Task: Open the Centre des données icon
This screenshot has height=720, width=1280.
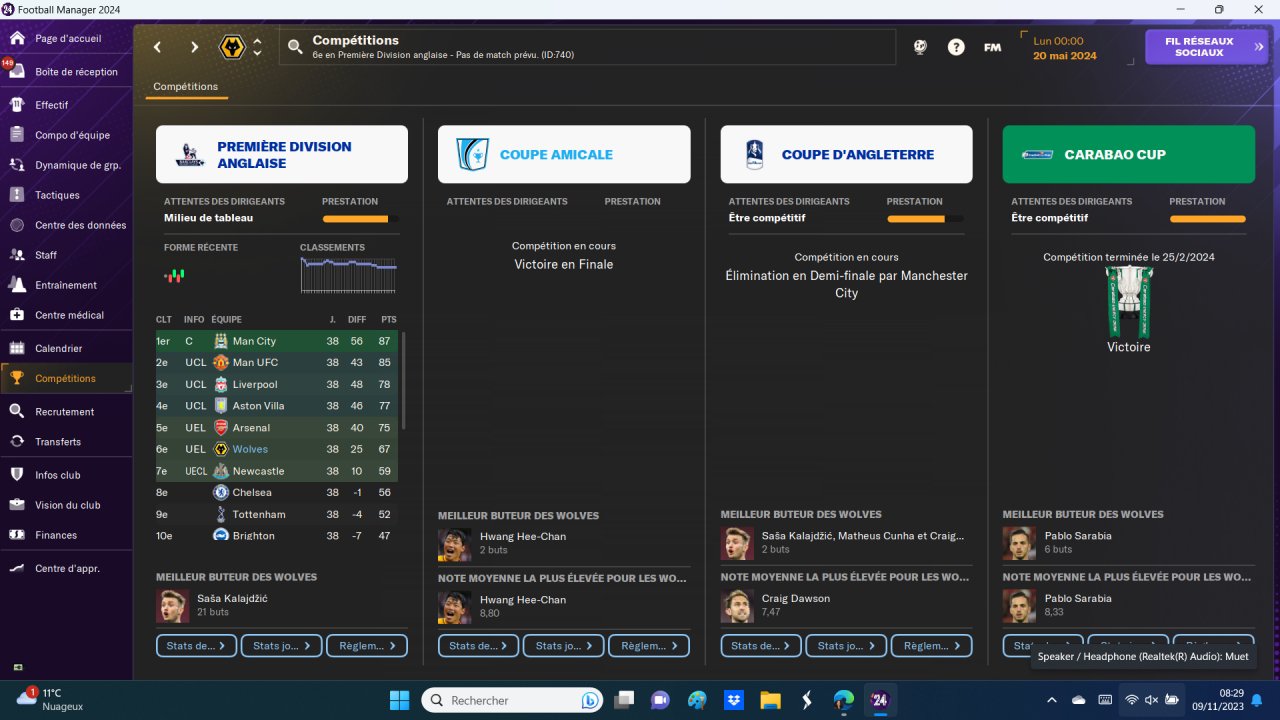Action: pyautogui.click(x=17, y=225)
